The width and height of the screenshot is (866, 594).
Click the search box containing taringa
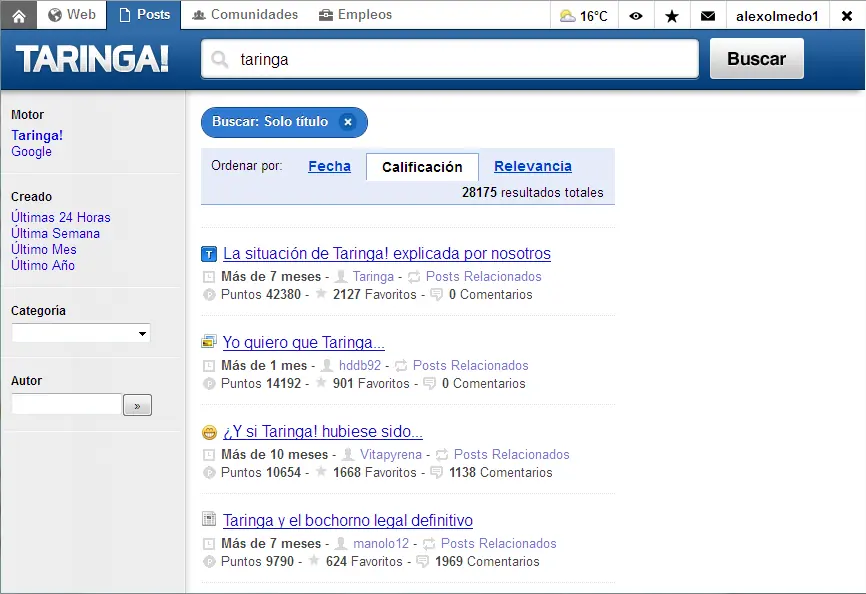click(x=450, y=59)
